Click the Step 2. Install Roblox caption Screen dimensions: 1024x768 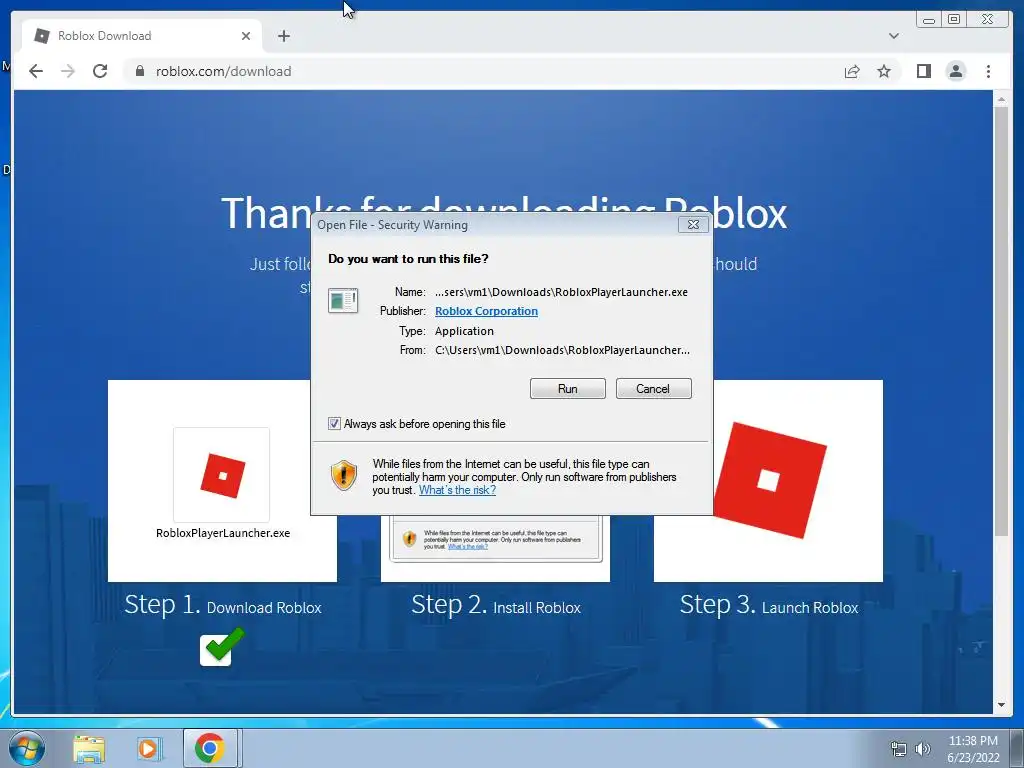[x=496, y=605]
